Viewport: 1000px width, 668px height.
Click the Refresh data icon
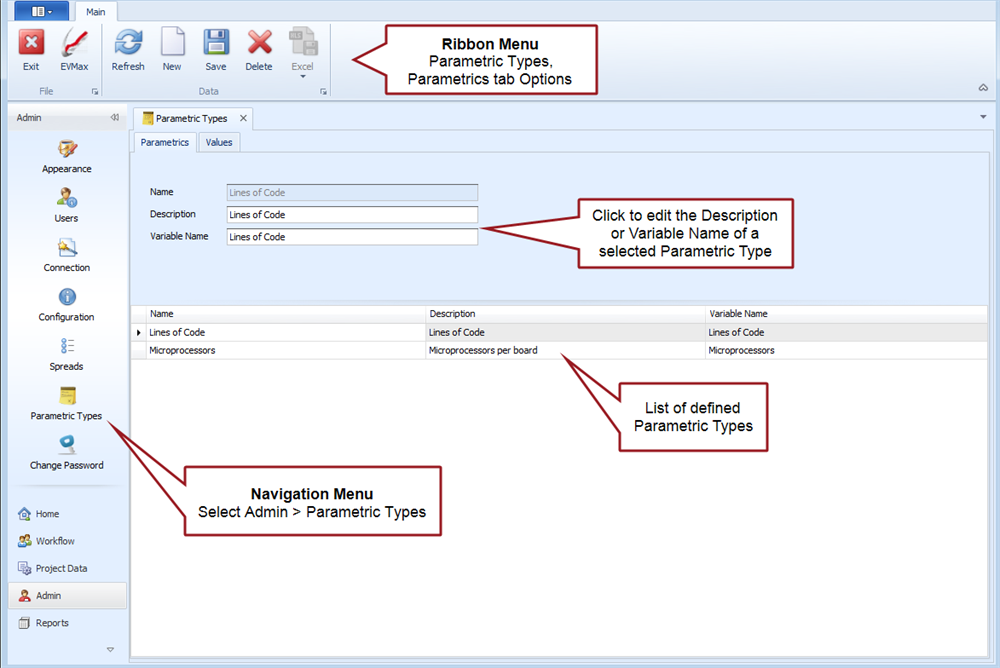click(128, 44)
